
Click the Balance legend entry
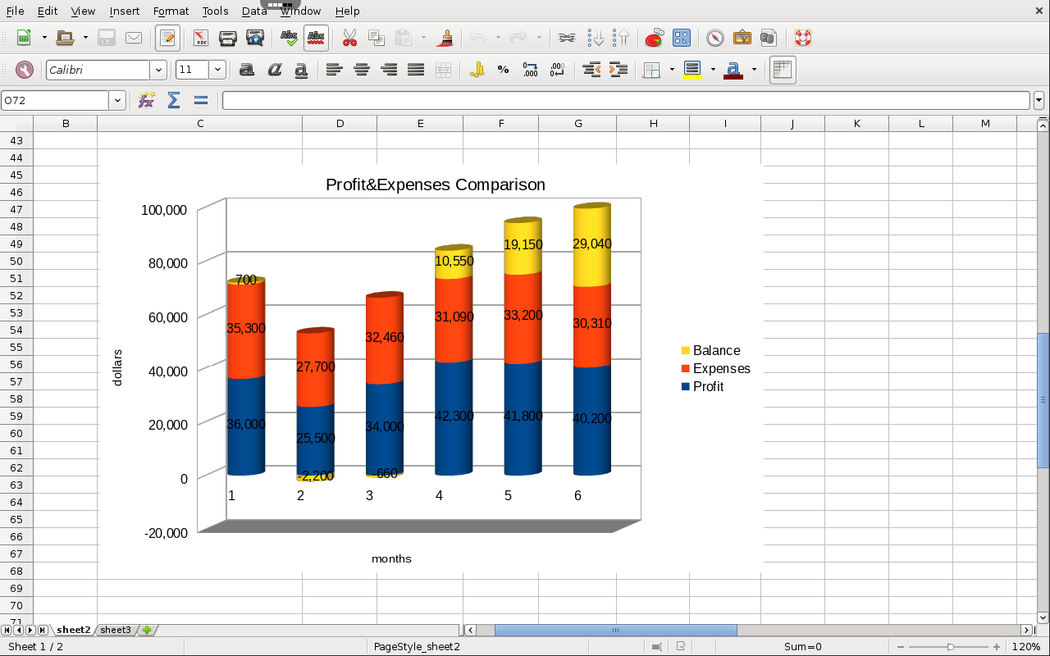tap(715, 351)
